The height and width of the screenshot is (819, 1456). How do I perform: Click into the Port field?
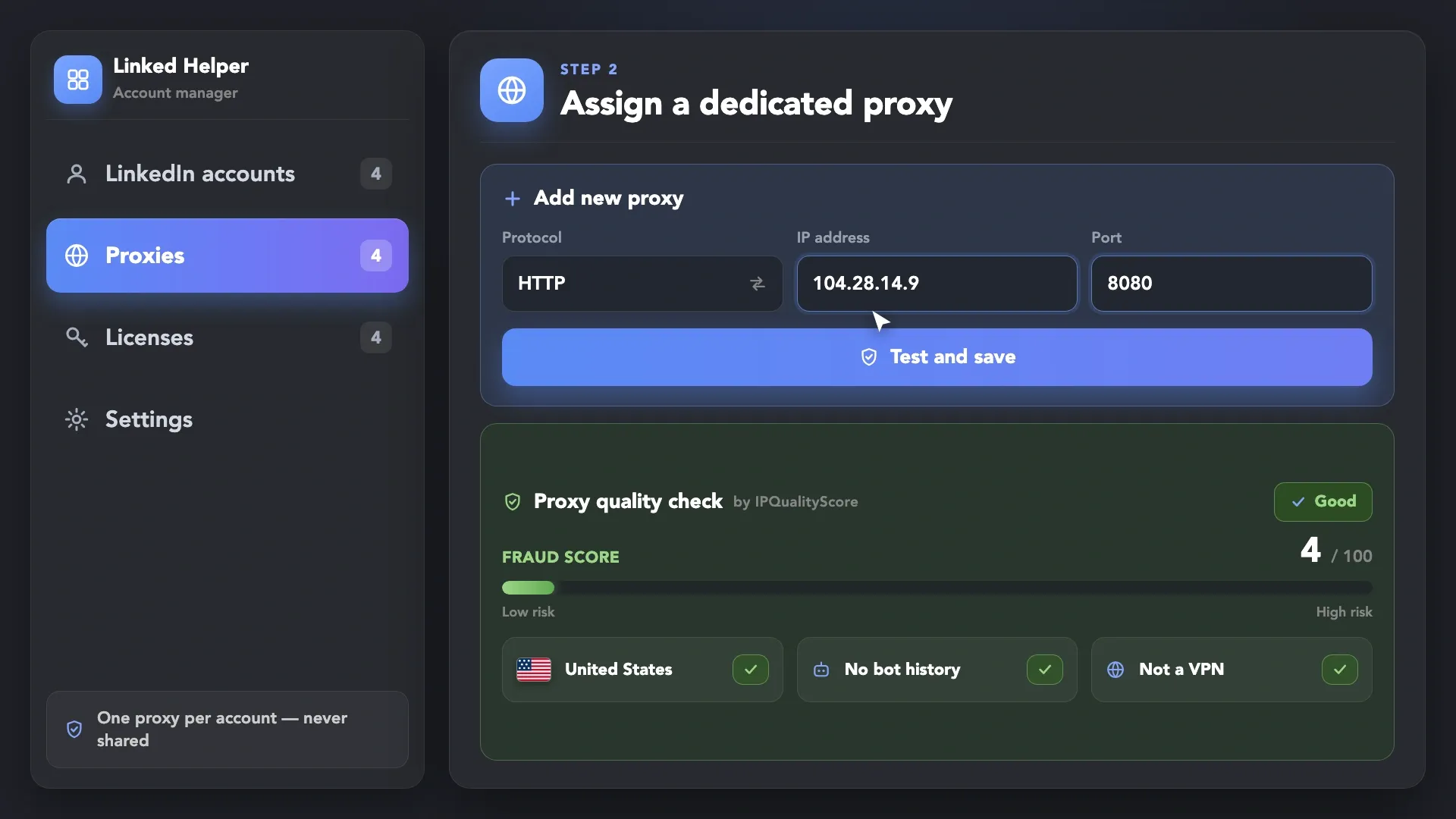point(1232,284)
